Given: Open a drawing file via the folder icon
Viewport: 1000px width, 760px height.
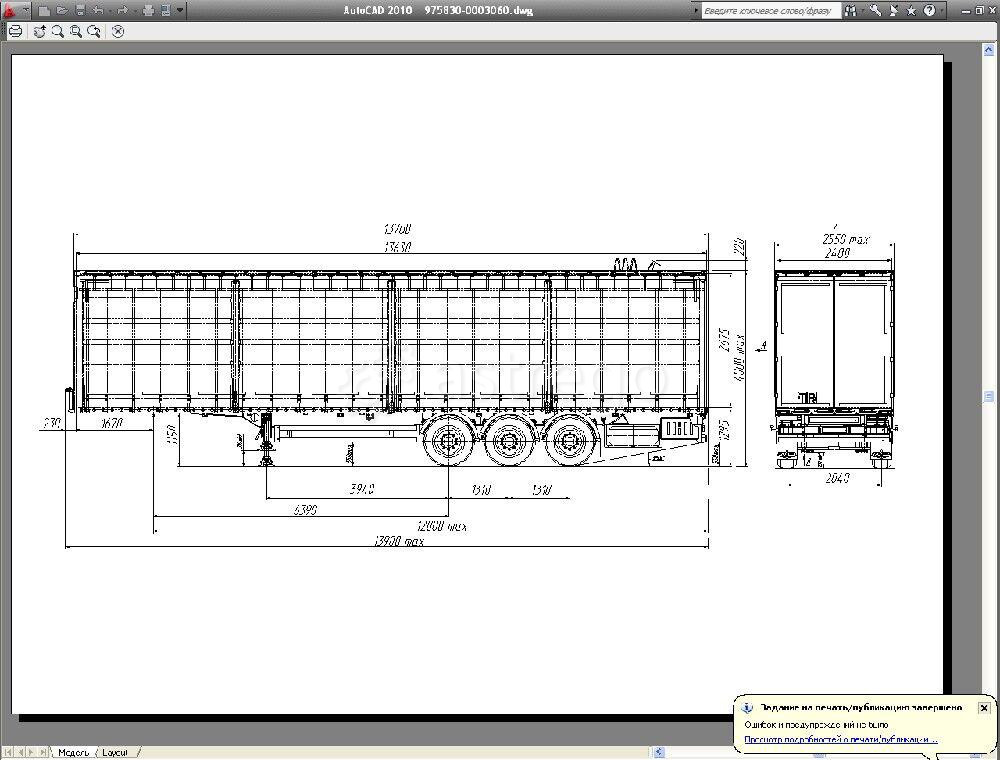Looking at the screenshot, I should point(62,10).
